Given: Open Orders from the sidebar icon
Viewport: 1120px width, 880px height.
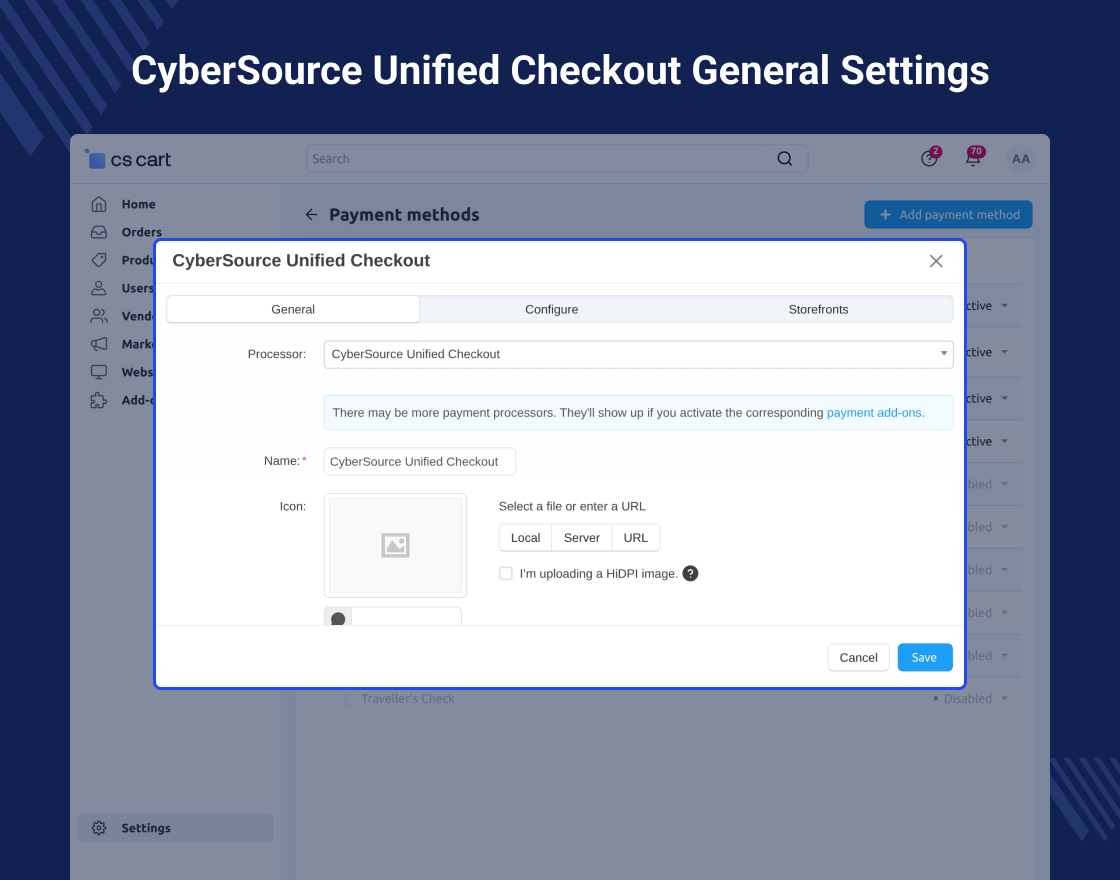Looking at the screenshot, I should (x=99, y=232).
